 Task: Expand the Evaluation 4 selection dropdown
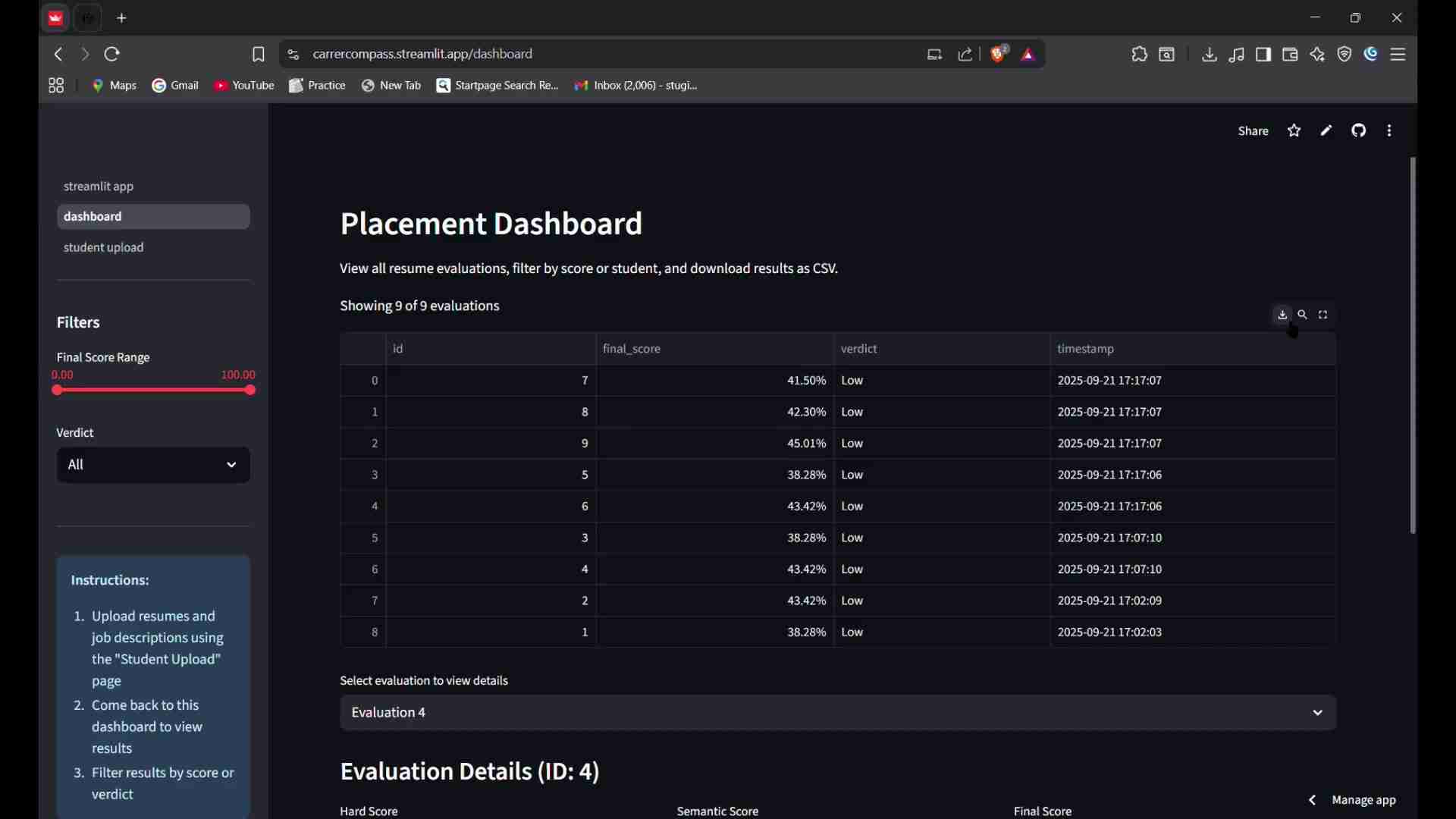(837, 713)
